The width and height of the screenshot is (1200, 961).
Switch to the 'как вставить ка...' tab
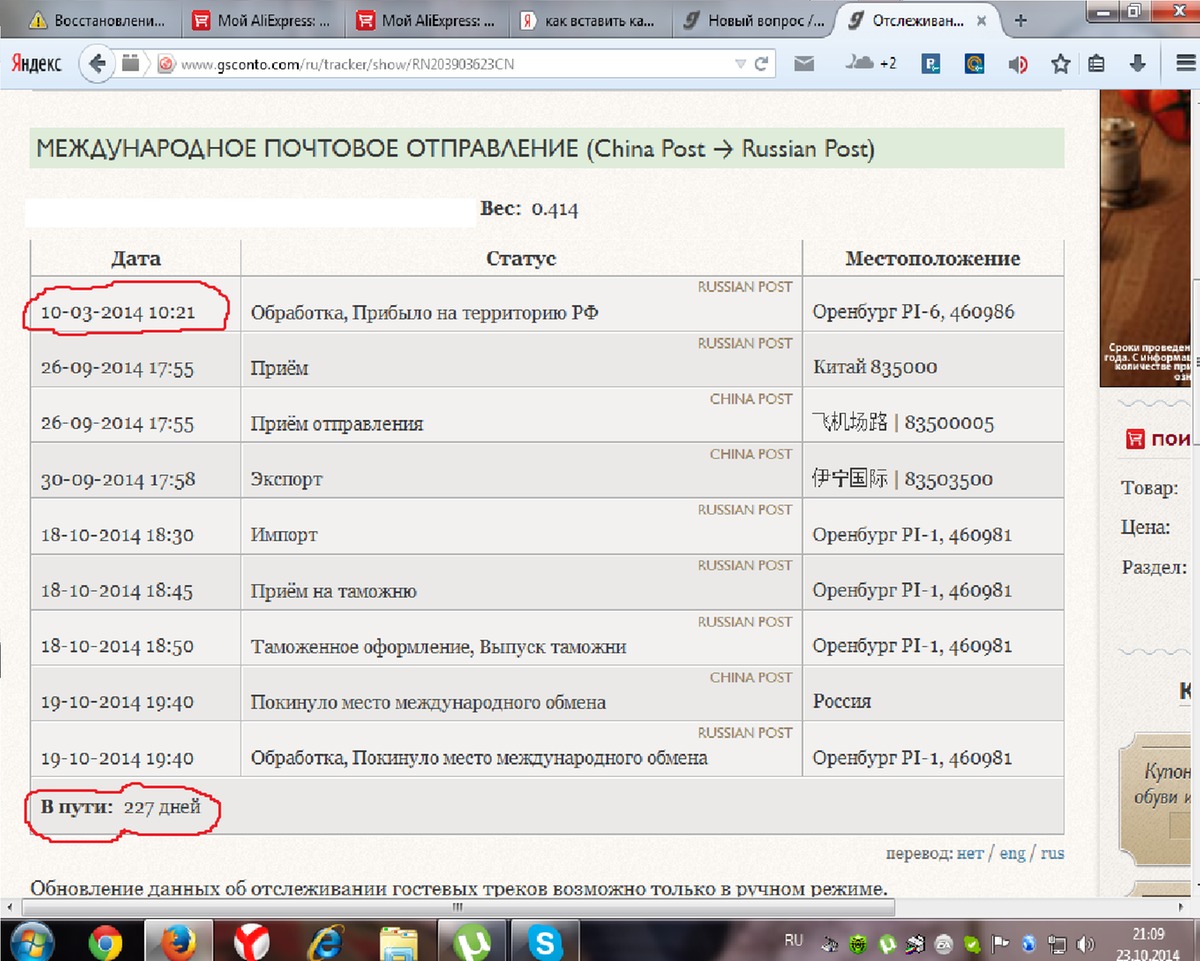[592, 20]
